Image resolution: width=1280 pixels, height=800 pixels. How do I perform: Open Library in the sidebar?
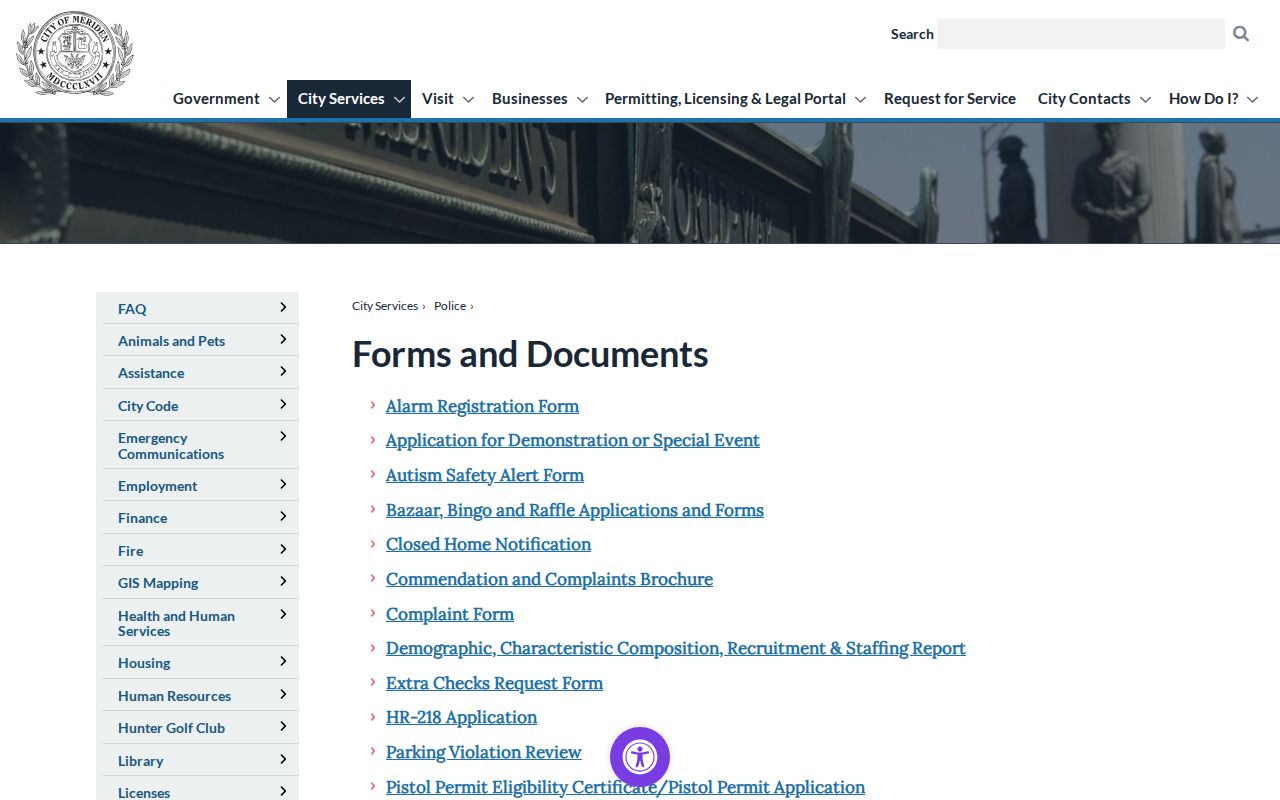[140, 761]
